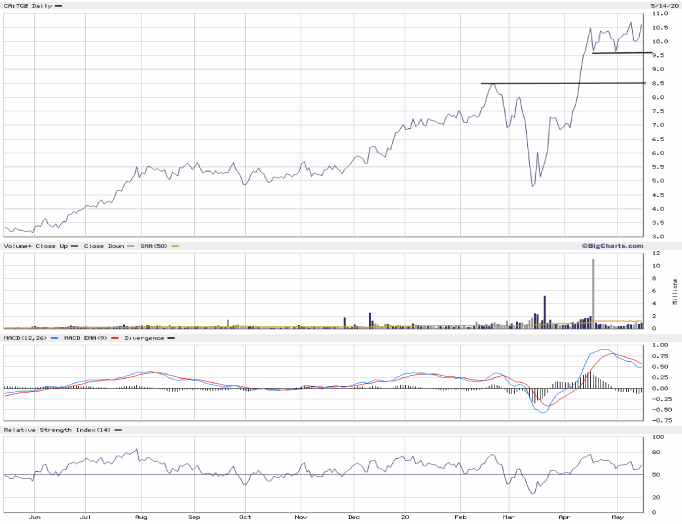The height and width of the screenshot is (524, 682).
Task: Click the SMA(50) orange legend swatch
Action: [x=175, y=245]
